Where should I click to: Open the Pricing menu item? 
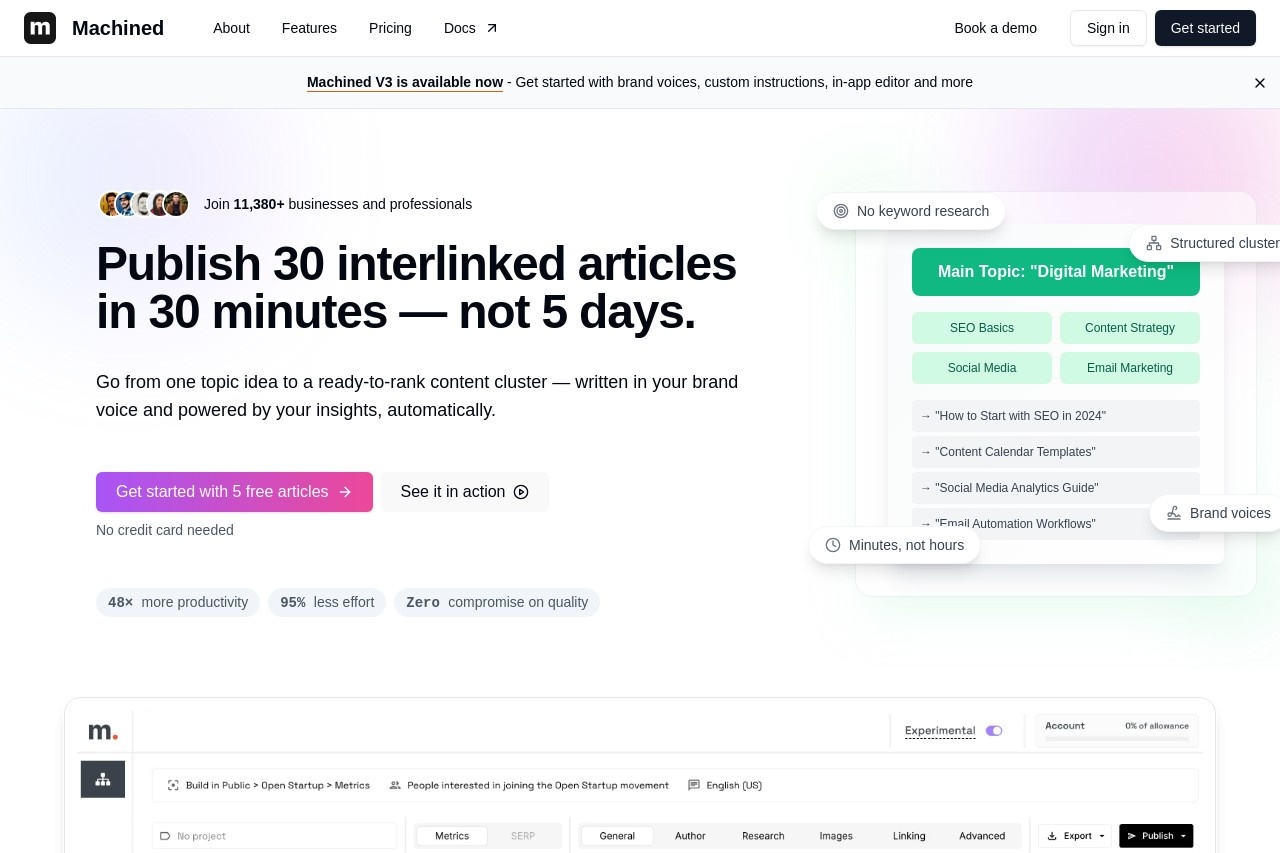pyautogui.click(x=390, y=28)
